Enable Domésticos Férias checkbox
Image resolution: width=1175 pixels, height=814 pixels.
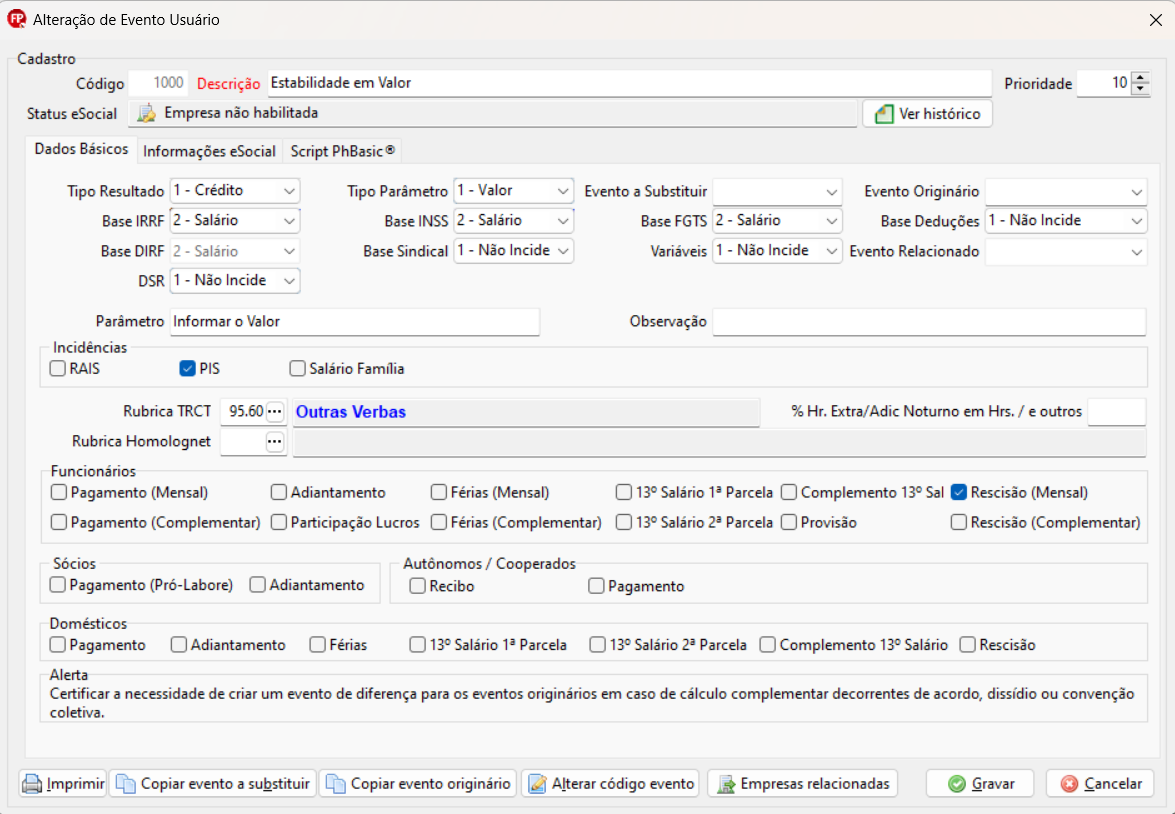318,645
